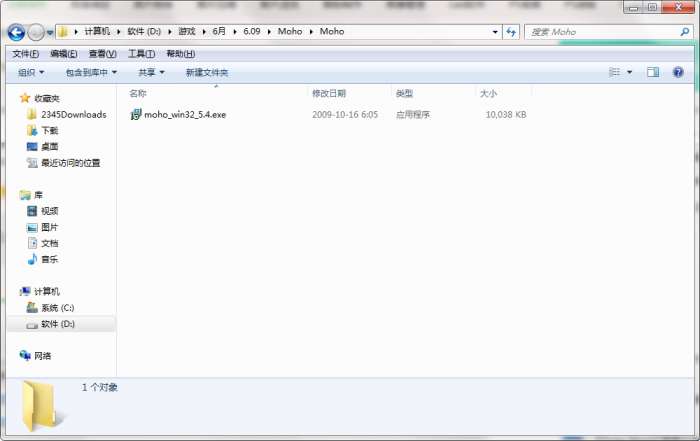Select 6月 in the address breadcrumb
This screenshot has height=441, width=700.
coord(219,31)
